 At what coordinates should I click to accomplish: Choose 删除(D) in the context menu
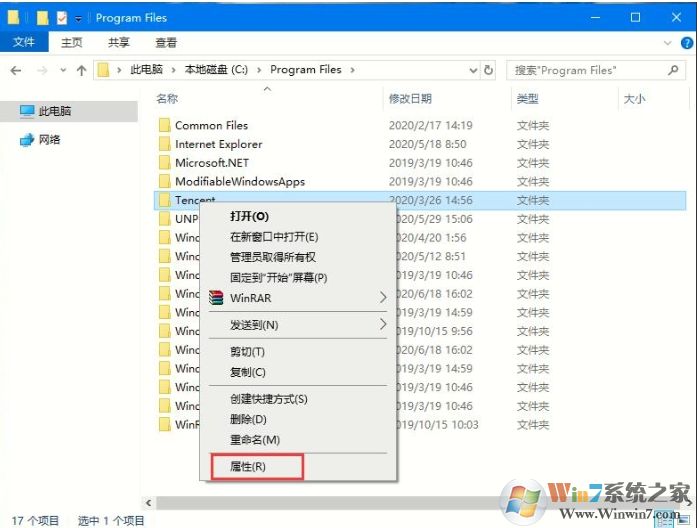pos(298,420)
